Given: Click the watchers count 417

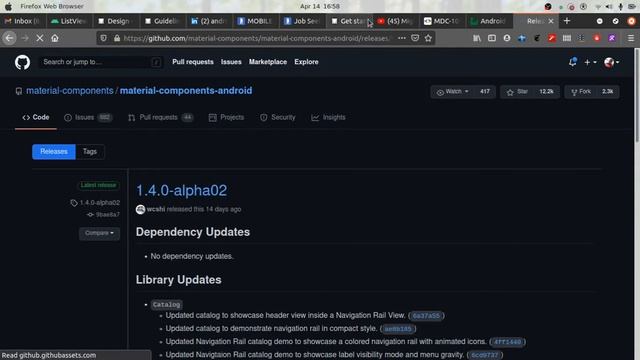Looking at the screenshot, I should (x=484, y=91).
